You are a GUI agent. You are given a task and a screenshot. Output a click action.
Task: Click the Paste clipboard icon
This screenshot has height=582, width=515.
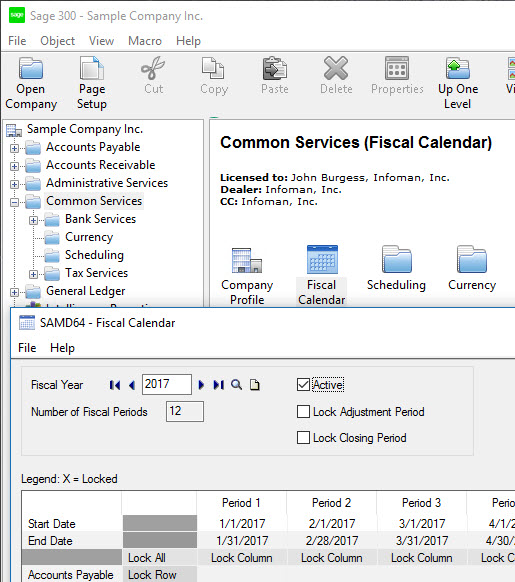tap(275, 68)
